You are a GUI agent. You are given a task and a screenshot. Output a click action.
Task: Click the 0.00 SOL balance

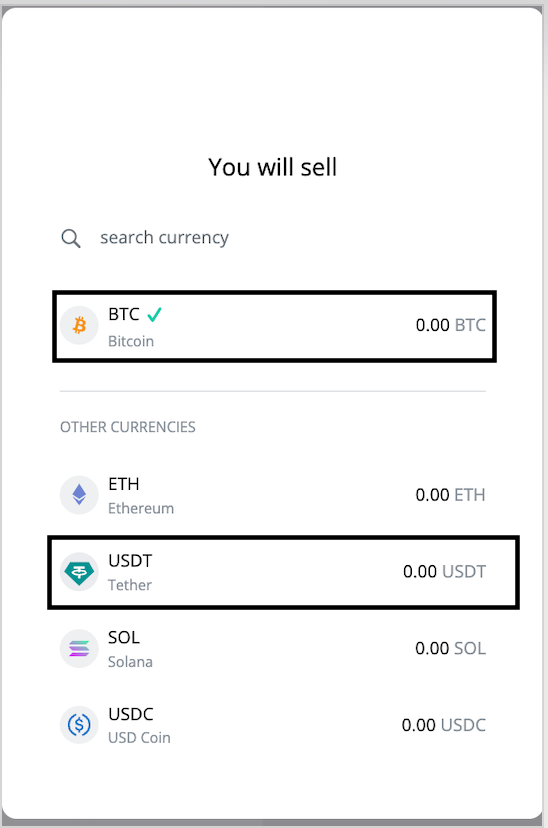(450, 648)
